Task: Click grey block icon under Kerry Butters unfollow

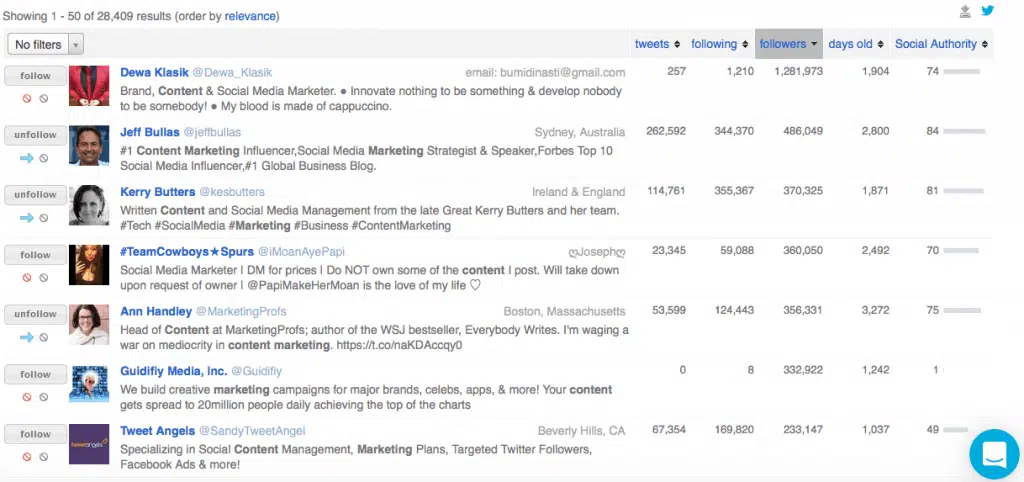Action: [43, 218]
